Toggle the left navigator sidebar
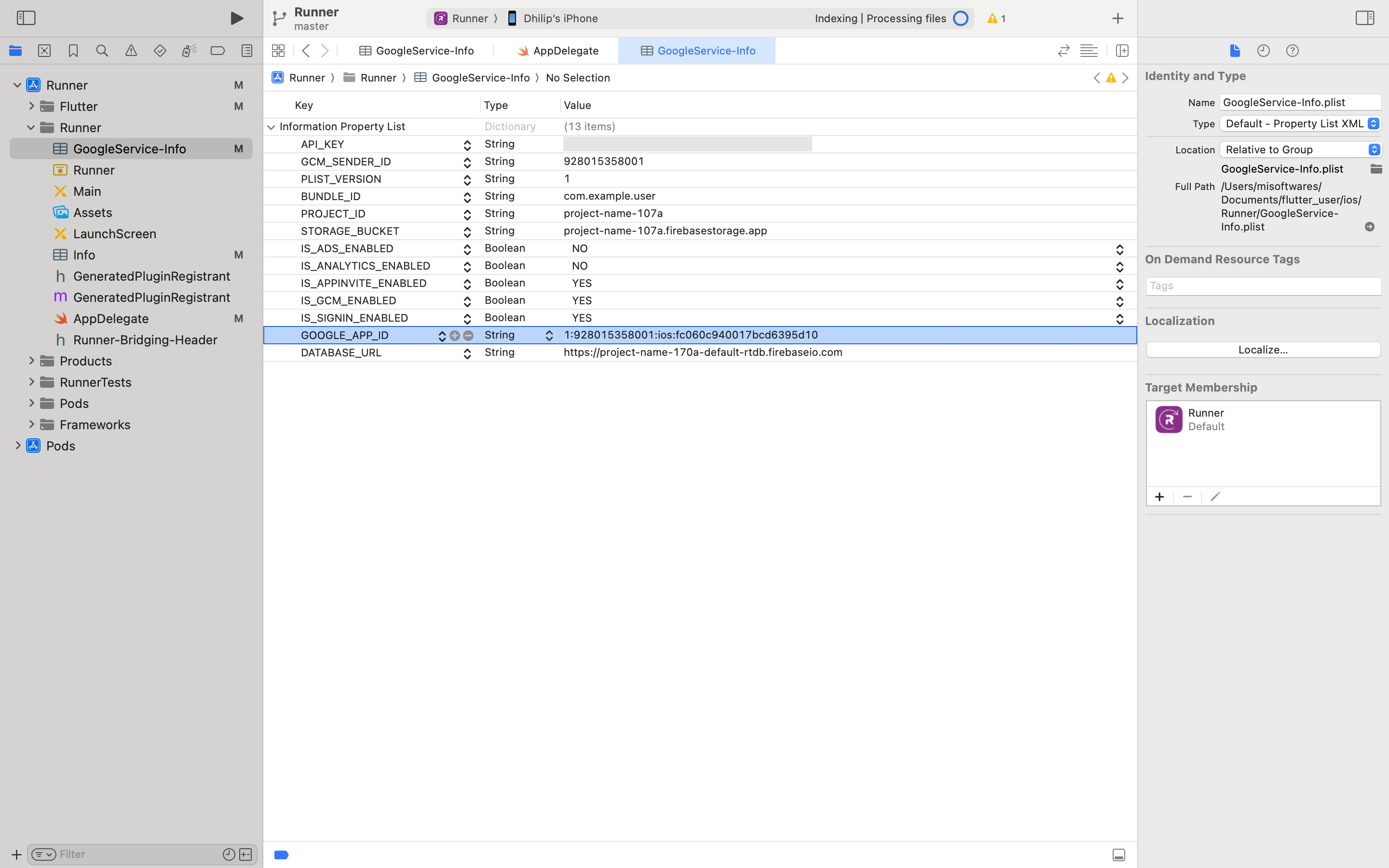 (26, 18)
